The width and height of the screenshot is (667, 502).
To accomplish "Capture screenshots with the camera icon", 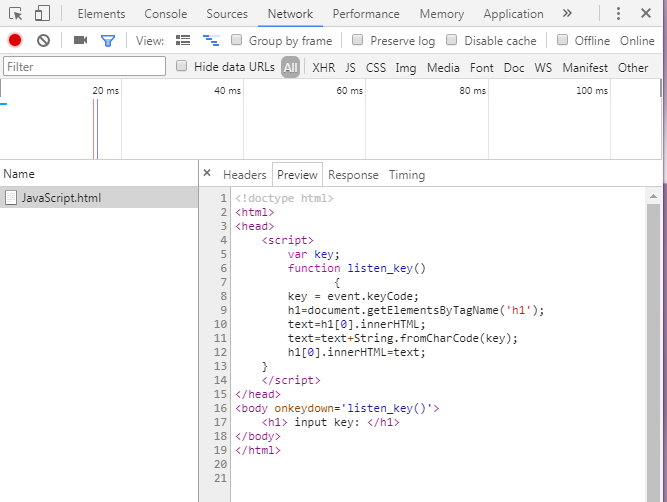I will (x=80, y=40).
